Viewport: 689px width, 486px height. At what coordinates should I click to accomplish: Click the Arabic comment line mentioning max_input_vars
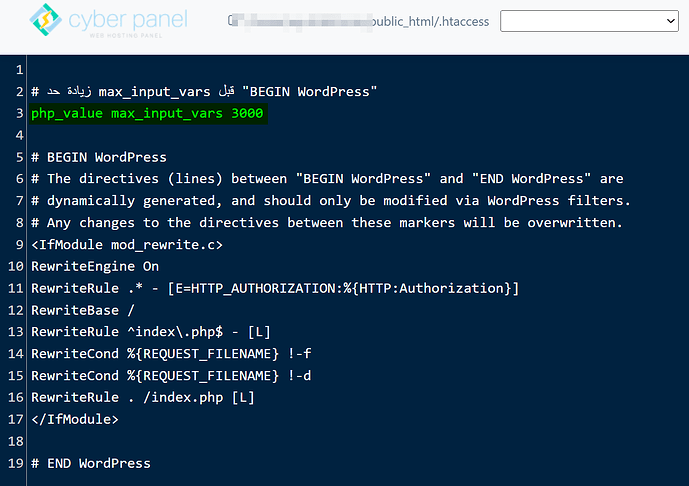pos(204,92)
